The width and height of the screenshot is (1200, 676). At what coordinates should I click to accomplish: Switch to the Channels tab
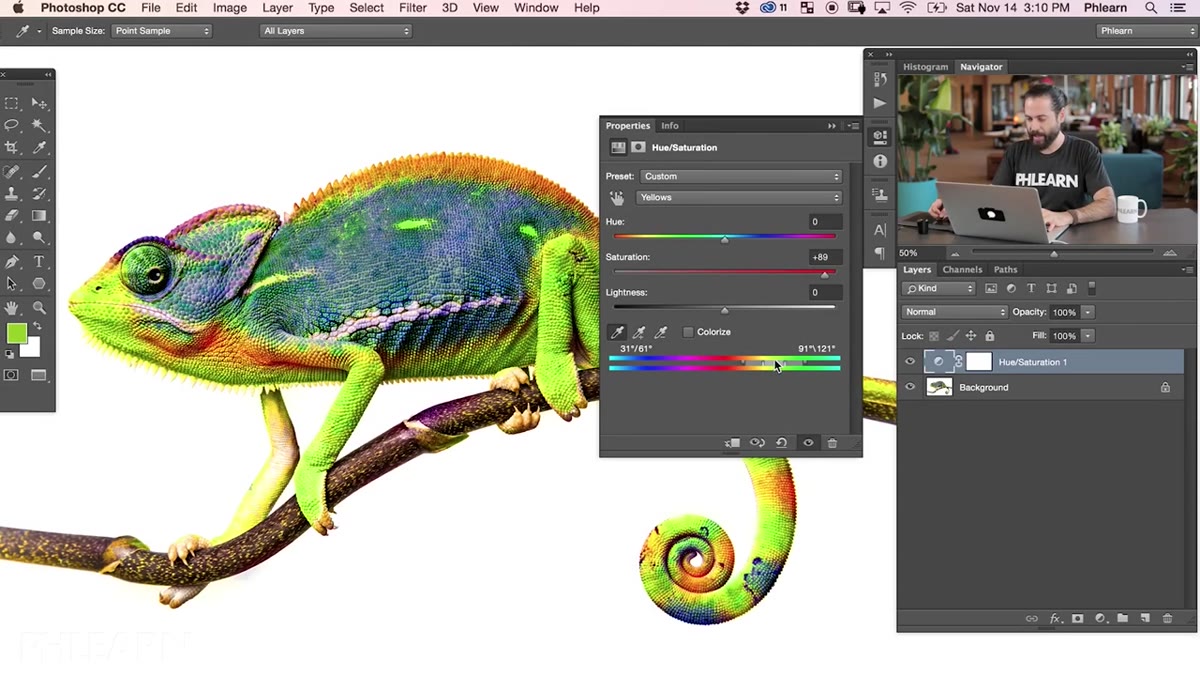[x=962, y=270]
